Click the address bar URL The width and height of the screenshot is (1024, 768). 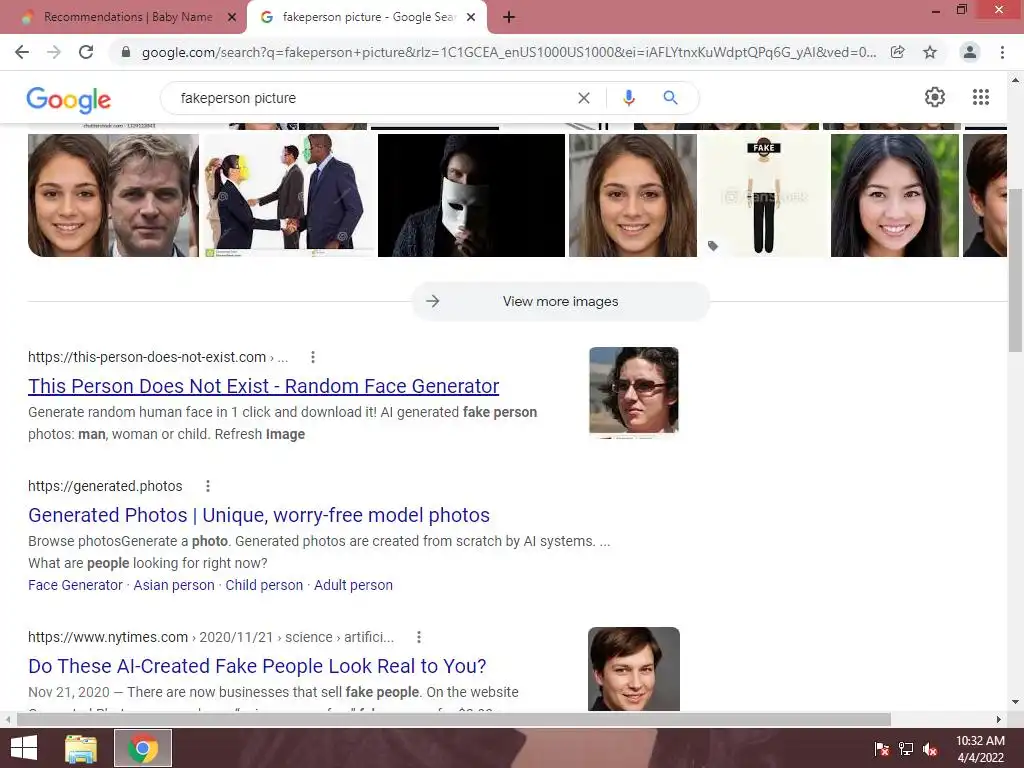tap(509, 52)
